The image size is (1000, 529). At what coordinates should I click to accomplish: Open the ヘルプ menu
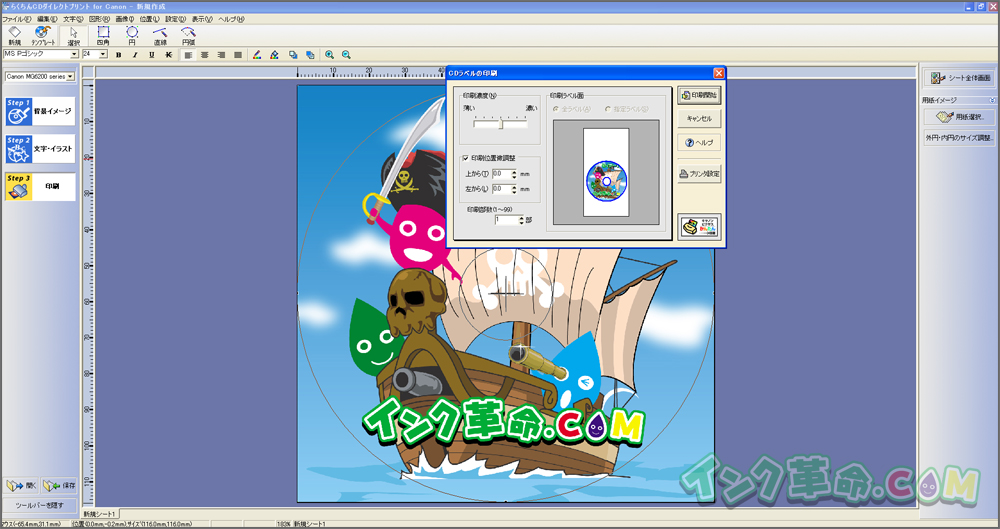(x=231, y=19)
